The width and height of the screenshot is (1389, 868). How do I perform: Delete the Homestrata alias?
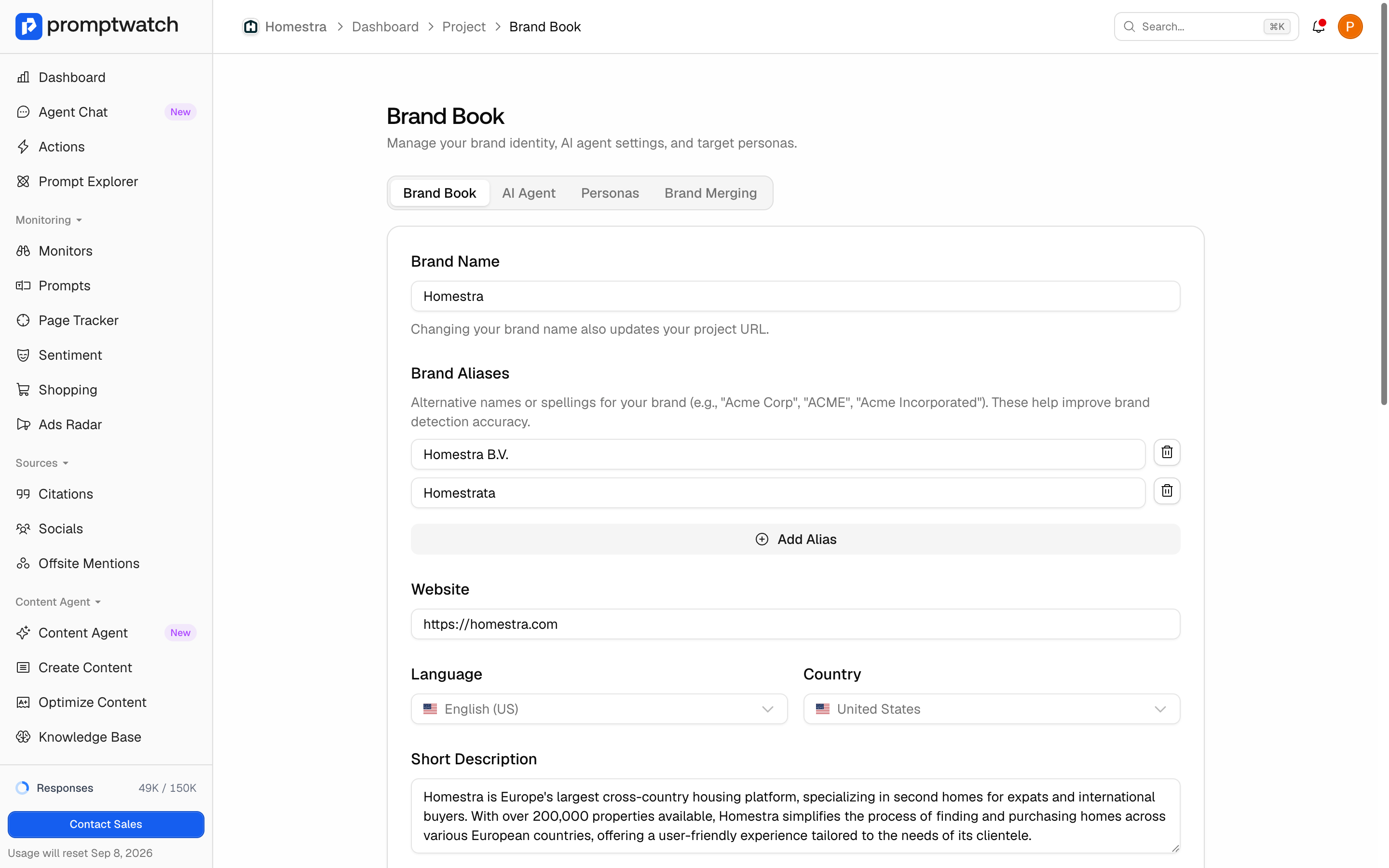[x=1167, y=491]
